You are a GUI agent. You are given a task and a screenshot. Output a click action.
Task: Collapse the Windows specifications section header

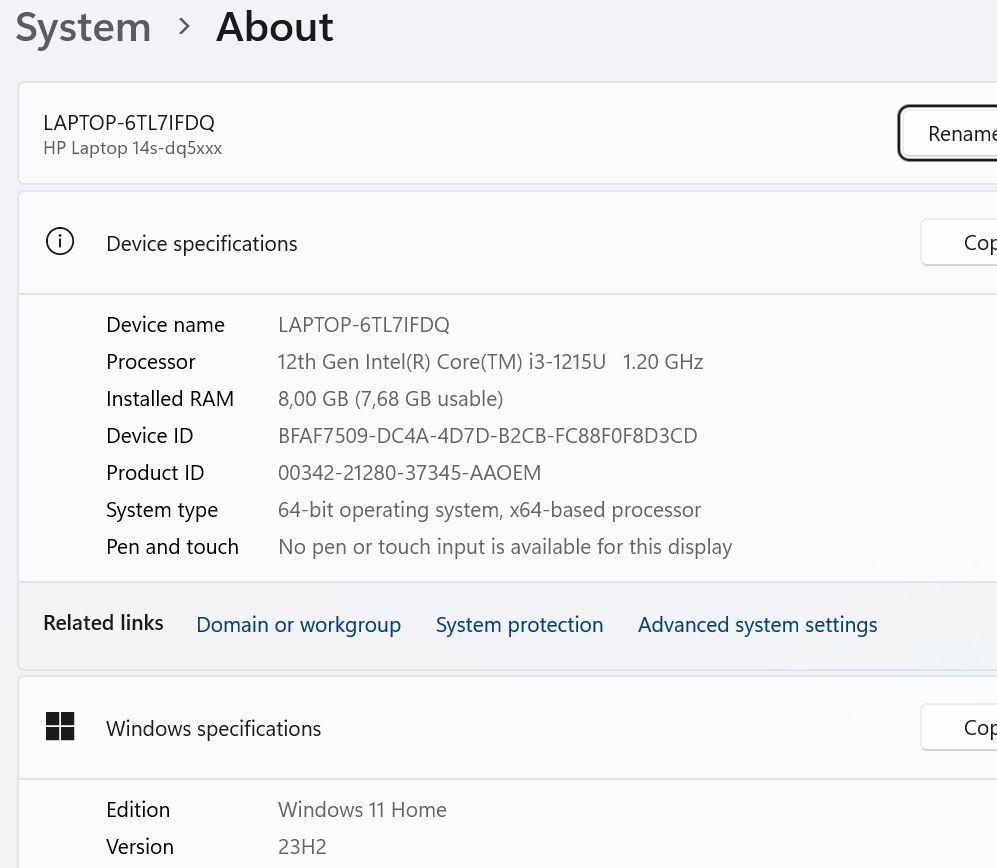click(500, 728)
